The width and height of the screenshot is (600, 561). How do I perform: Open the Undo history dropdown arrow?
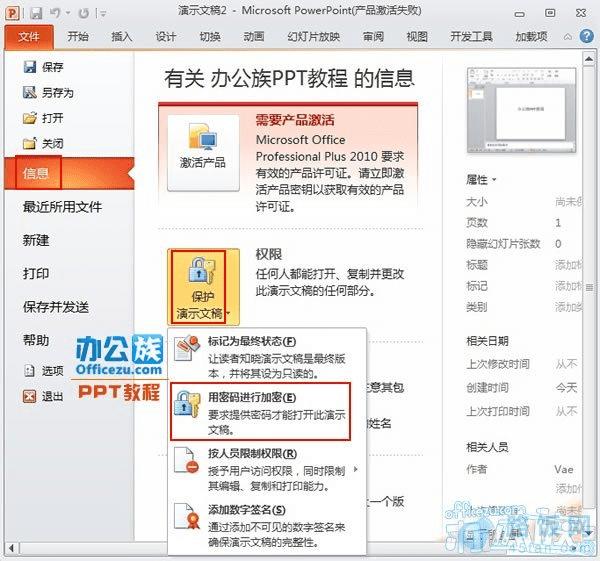(68, 13)
